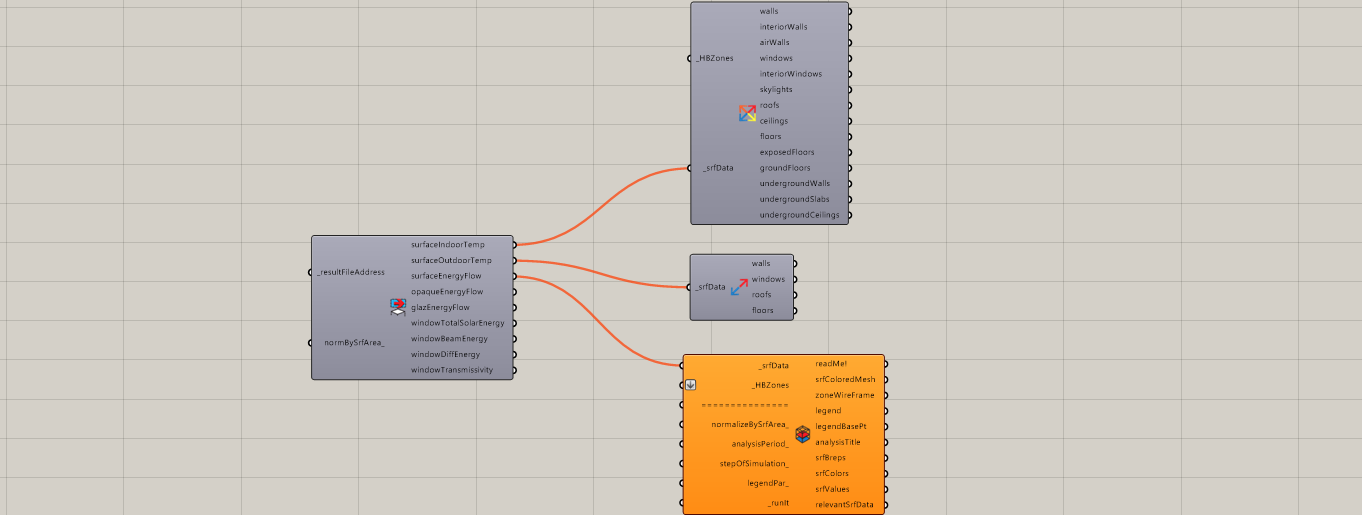
Task: Click the analysisTitle output
Action: (837, 442)
